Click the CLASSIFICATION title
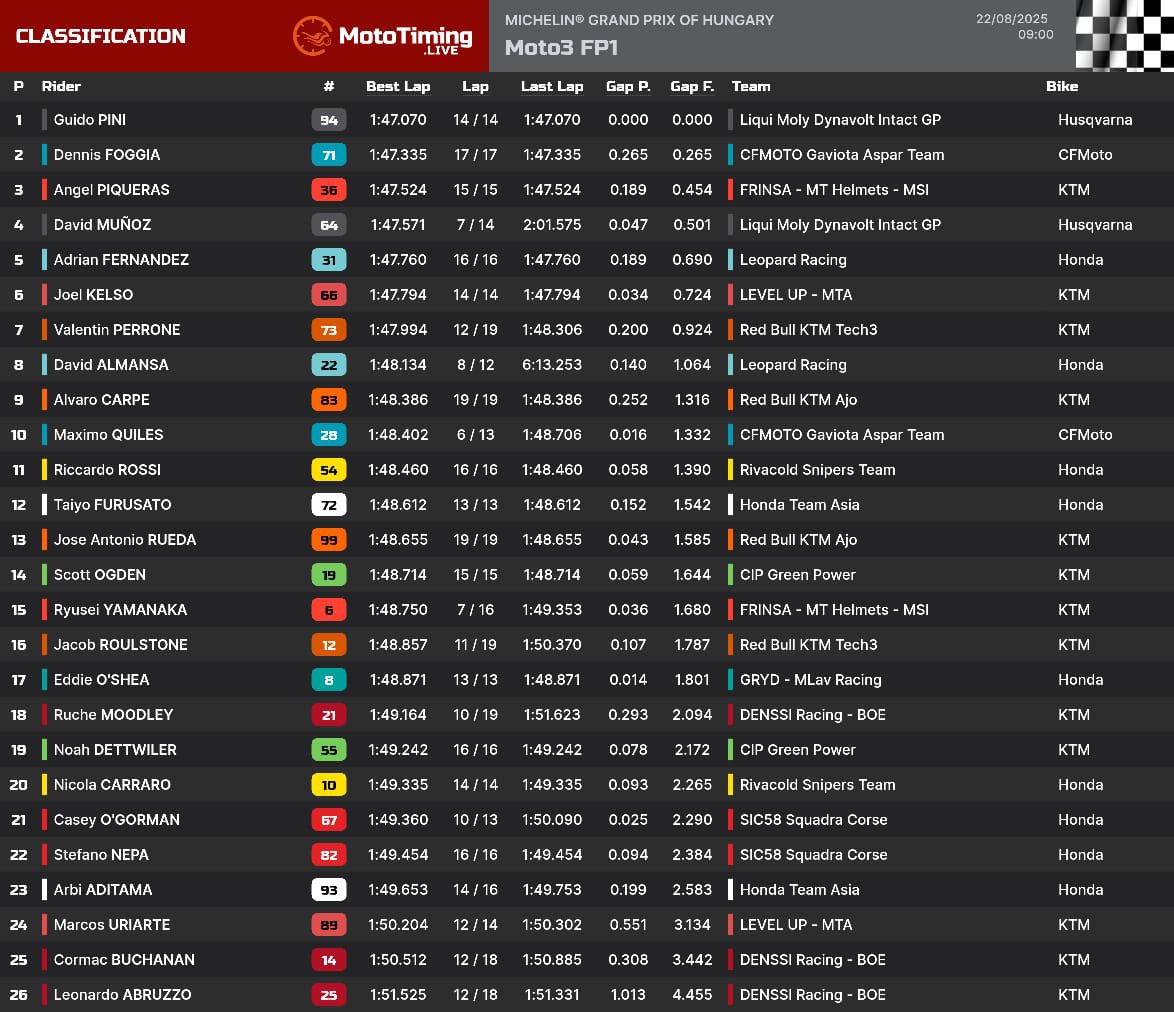Image resolution: width=1174 pixels, height=1012 pixels. point(100,36)
